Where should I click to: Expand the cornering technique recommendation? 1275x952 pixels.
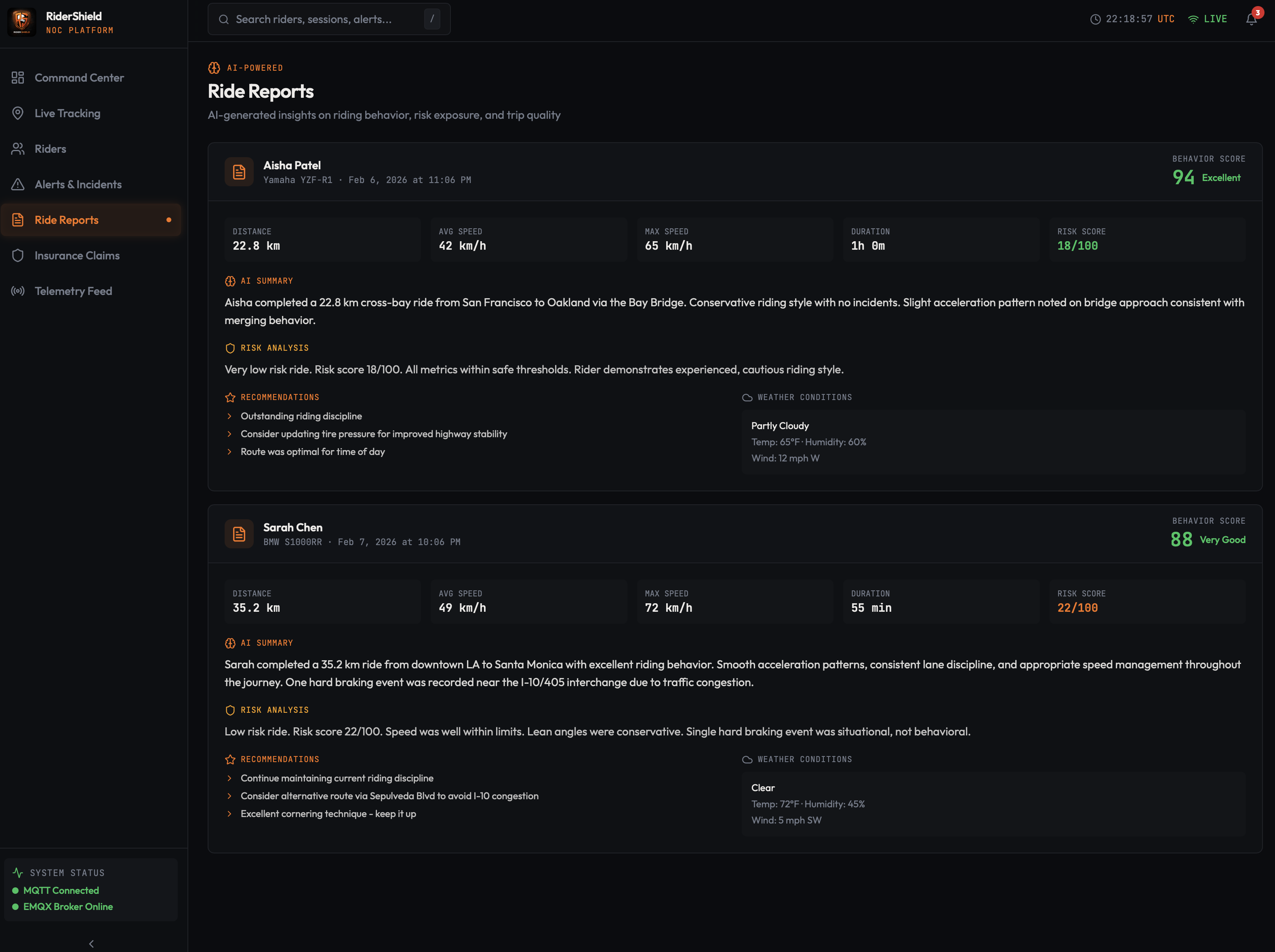[230, 814]
